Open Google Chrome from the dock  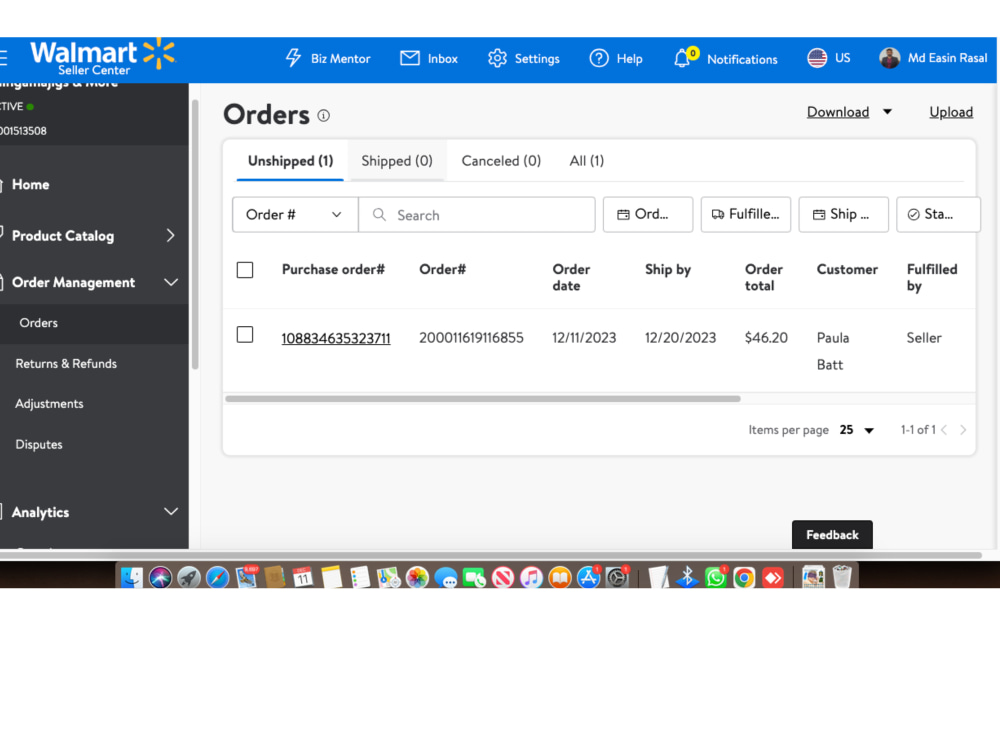click(744, 577)
